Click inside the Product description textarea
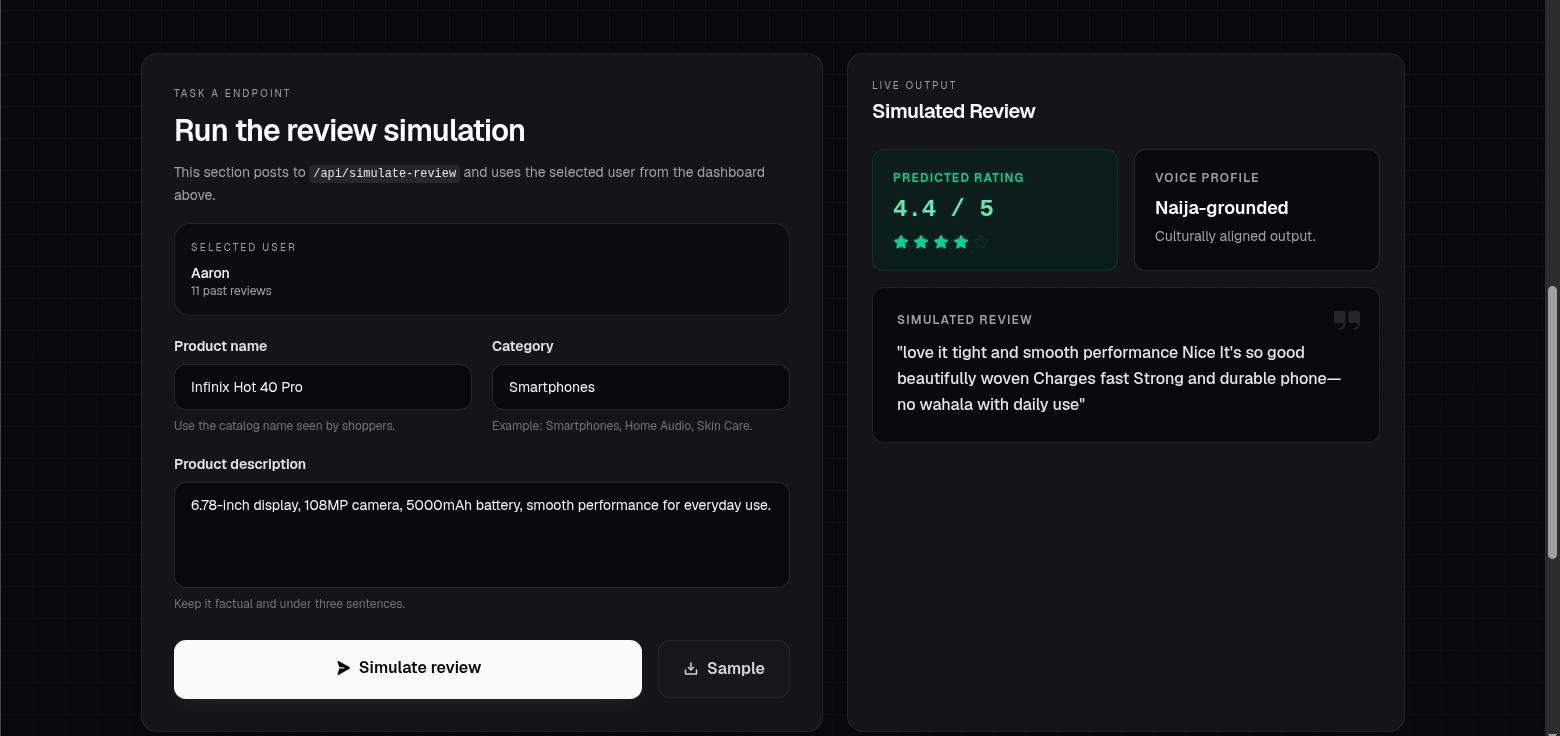 click(x=482, y=535)
